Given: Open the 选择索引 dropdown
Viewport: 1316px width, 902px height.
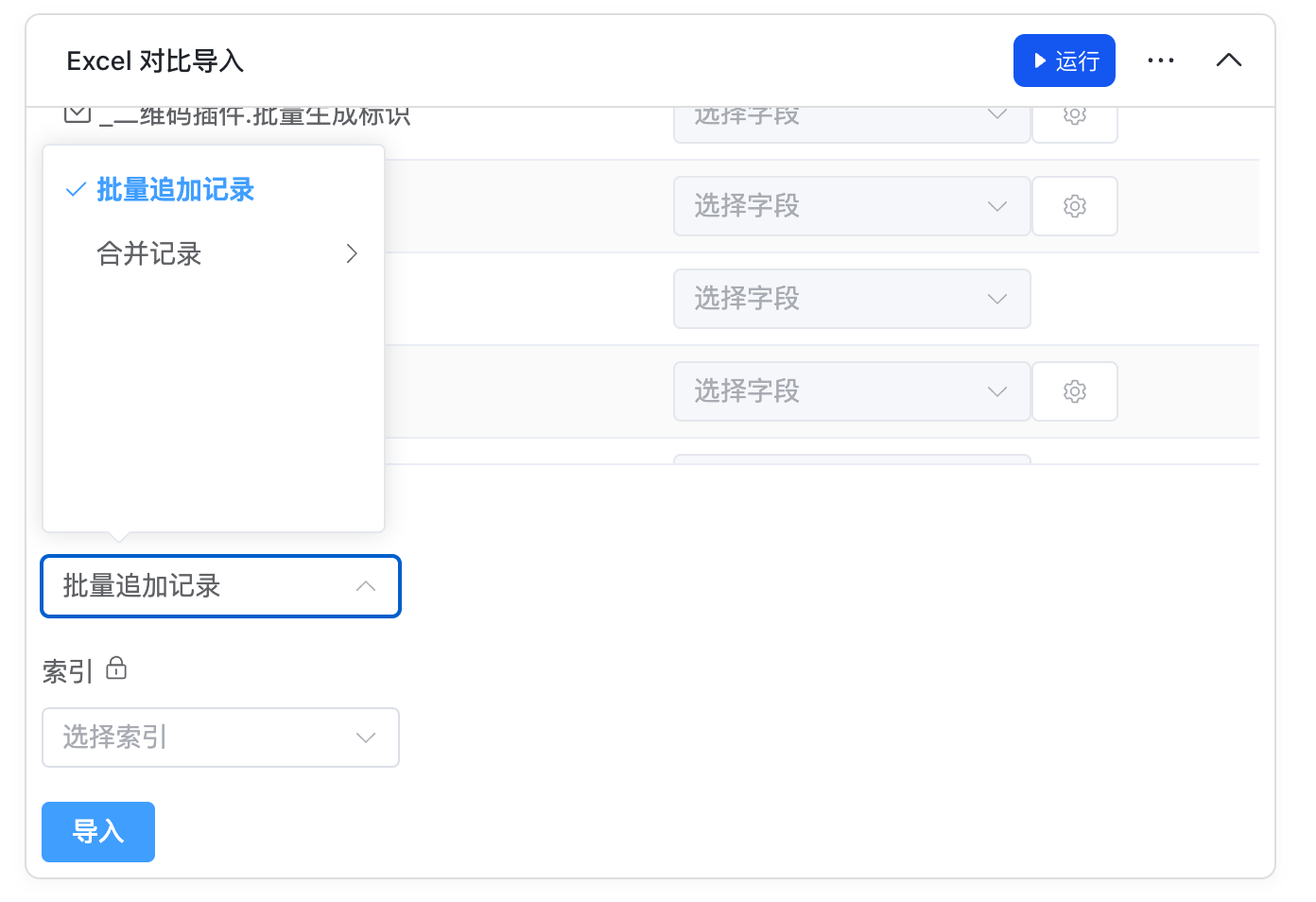Looking at the screenshot, I should [220, 737].
